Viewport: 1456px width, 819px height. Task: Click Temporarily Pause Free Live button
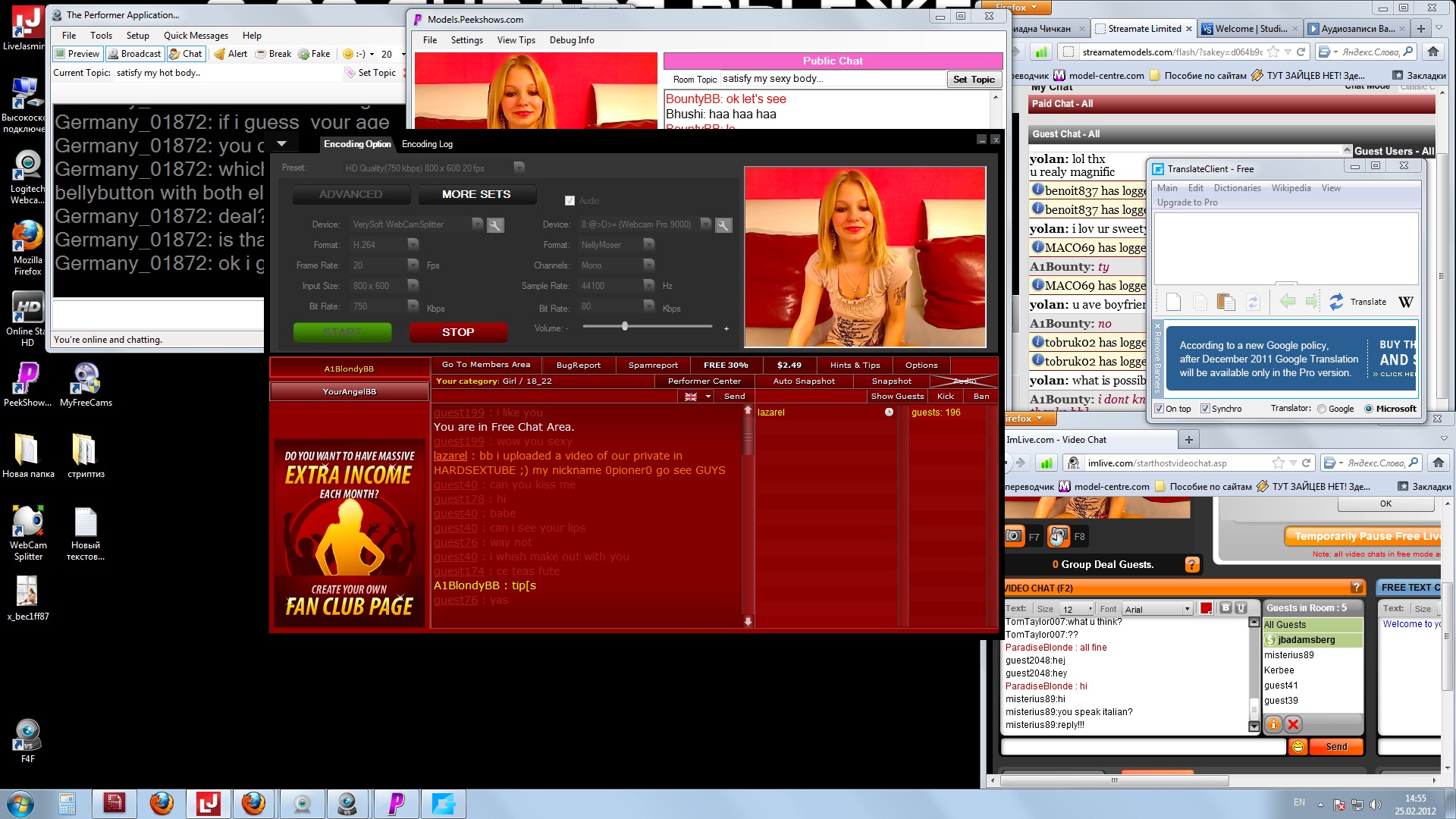(x=1363, y=536)
